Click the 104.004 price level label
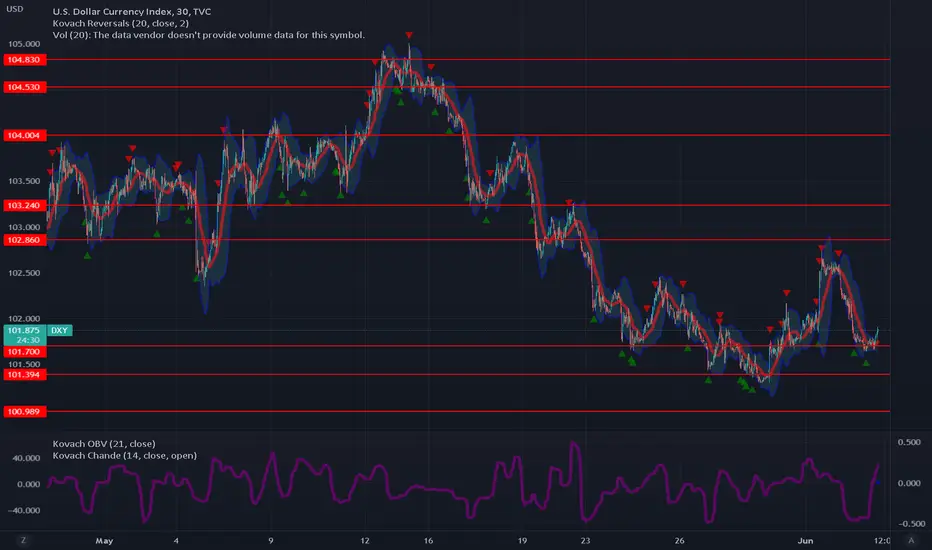Viewport: 932px width, 550px height. click(x=24, y=136)
